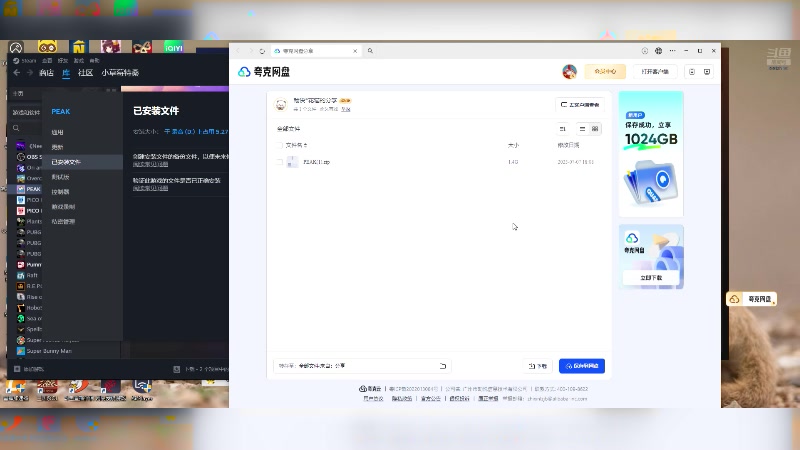Open the Steam menu in Steam window
Image resolution: width=800 pixels, height=450 pixels.
[25, 60]
